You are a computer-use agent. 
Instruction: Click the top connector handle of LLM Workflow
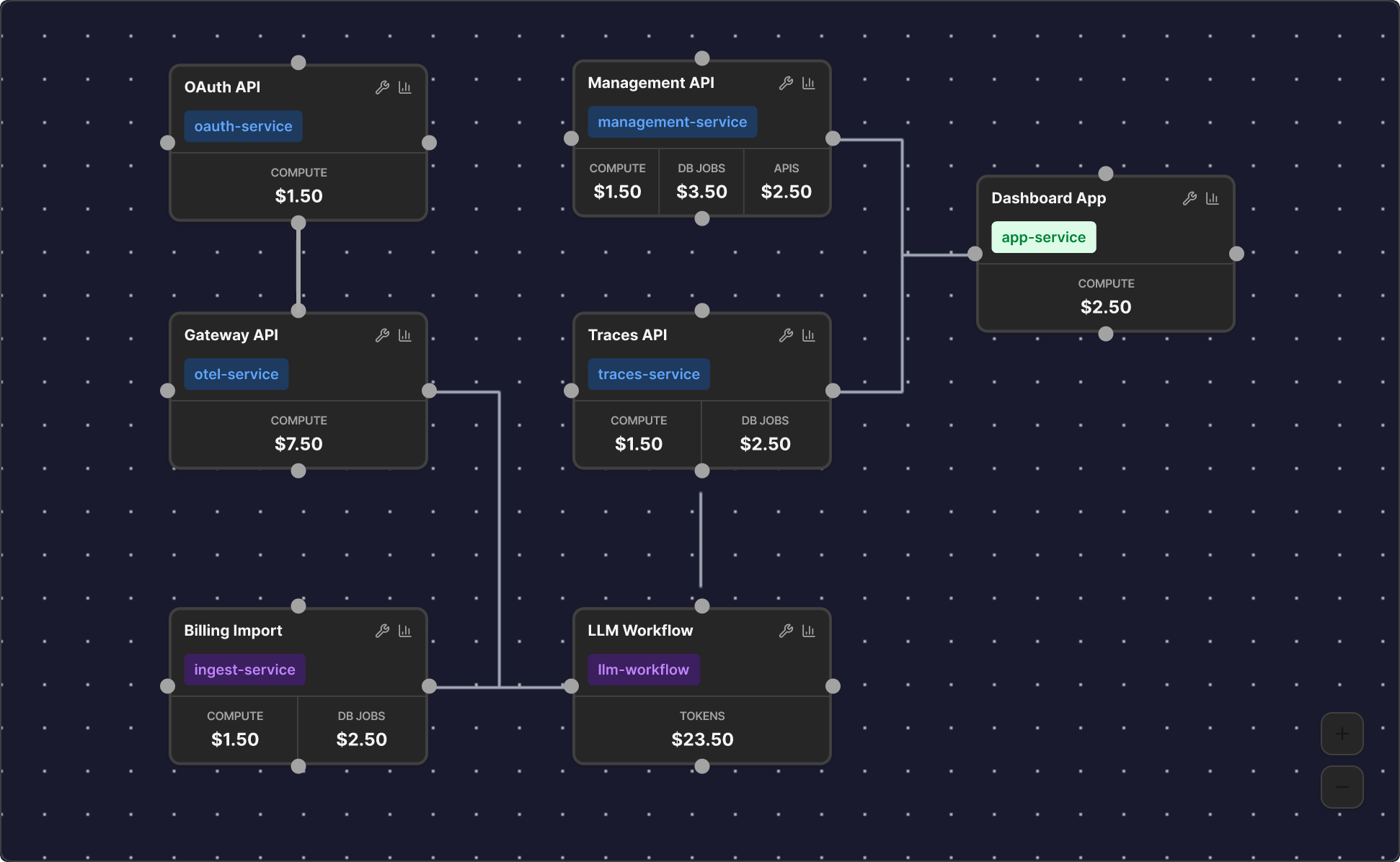coord(702,606)
